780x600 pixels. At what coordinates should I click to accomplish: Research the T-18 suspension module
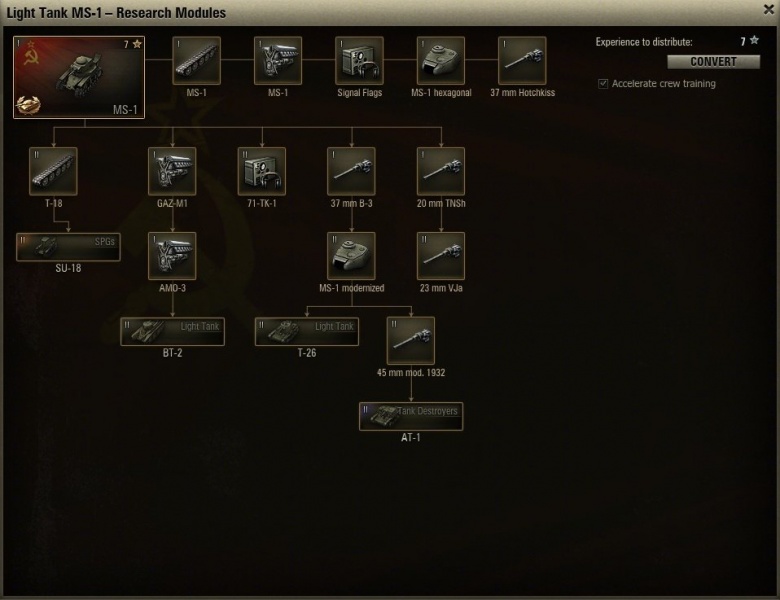(53, 171)
